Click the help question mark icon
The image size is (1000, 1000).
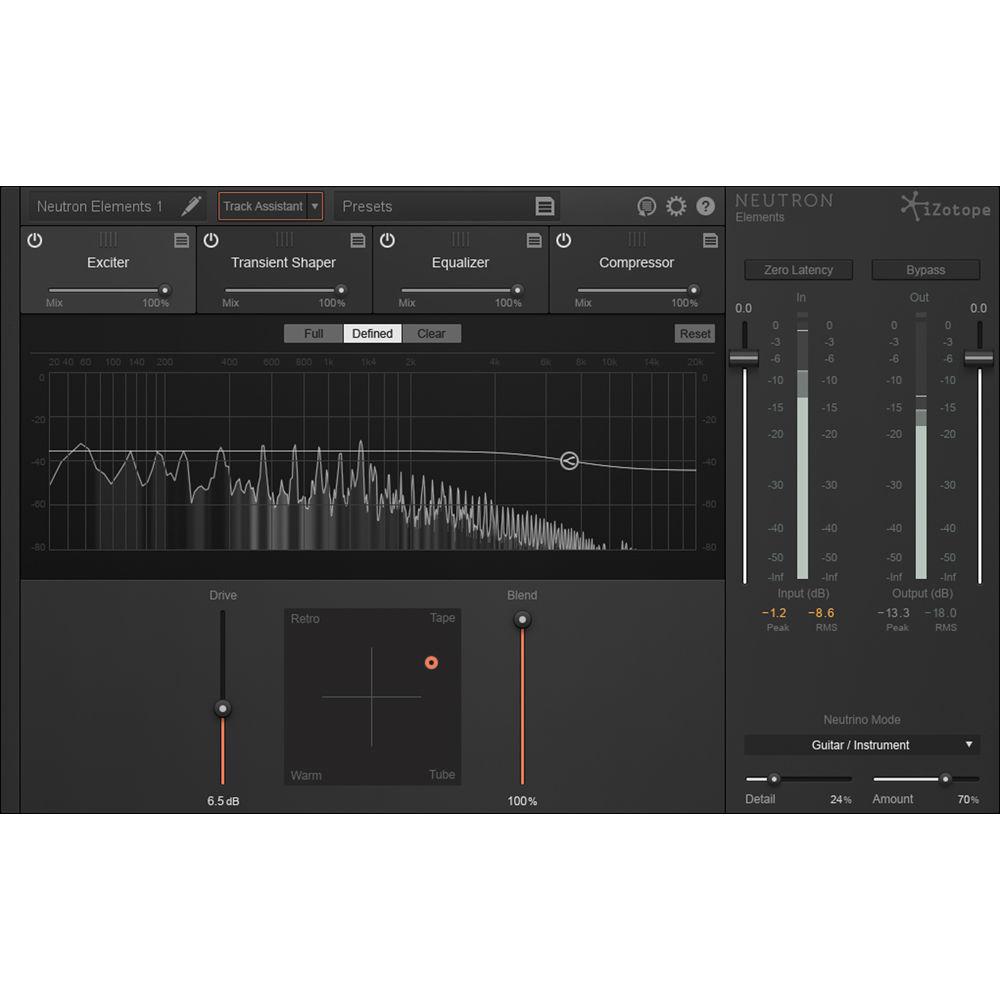point(705,206)
